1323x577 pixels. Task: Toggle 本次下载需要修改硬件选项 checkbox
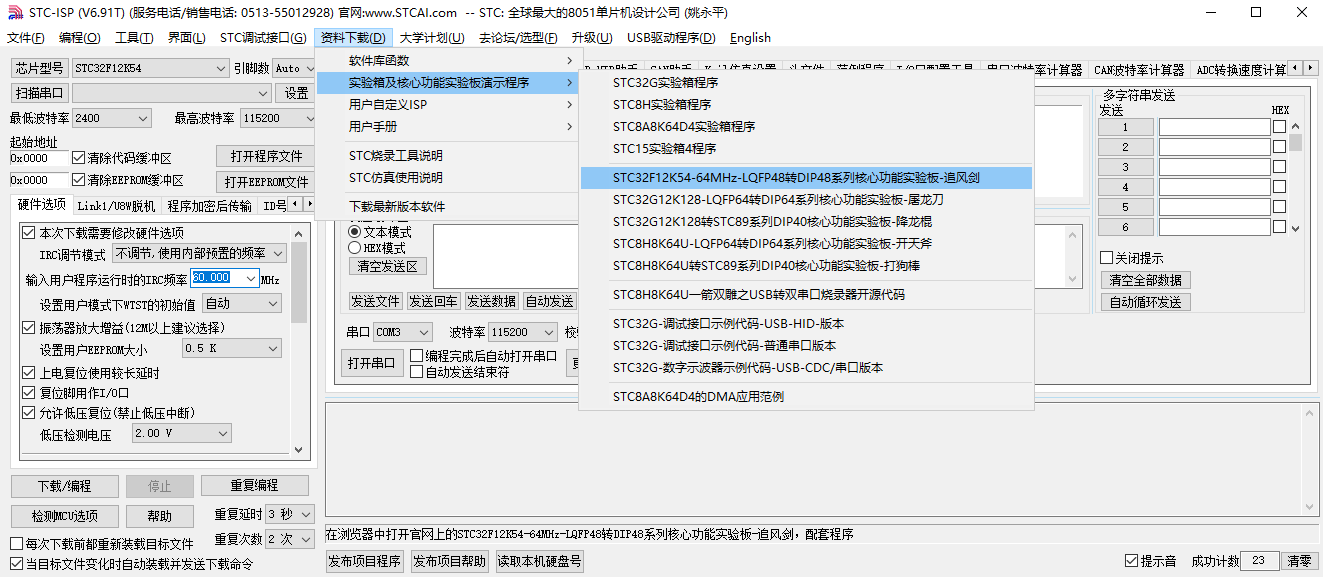click(x=29, y=233)
